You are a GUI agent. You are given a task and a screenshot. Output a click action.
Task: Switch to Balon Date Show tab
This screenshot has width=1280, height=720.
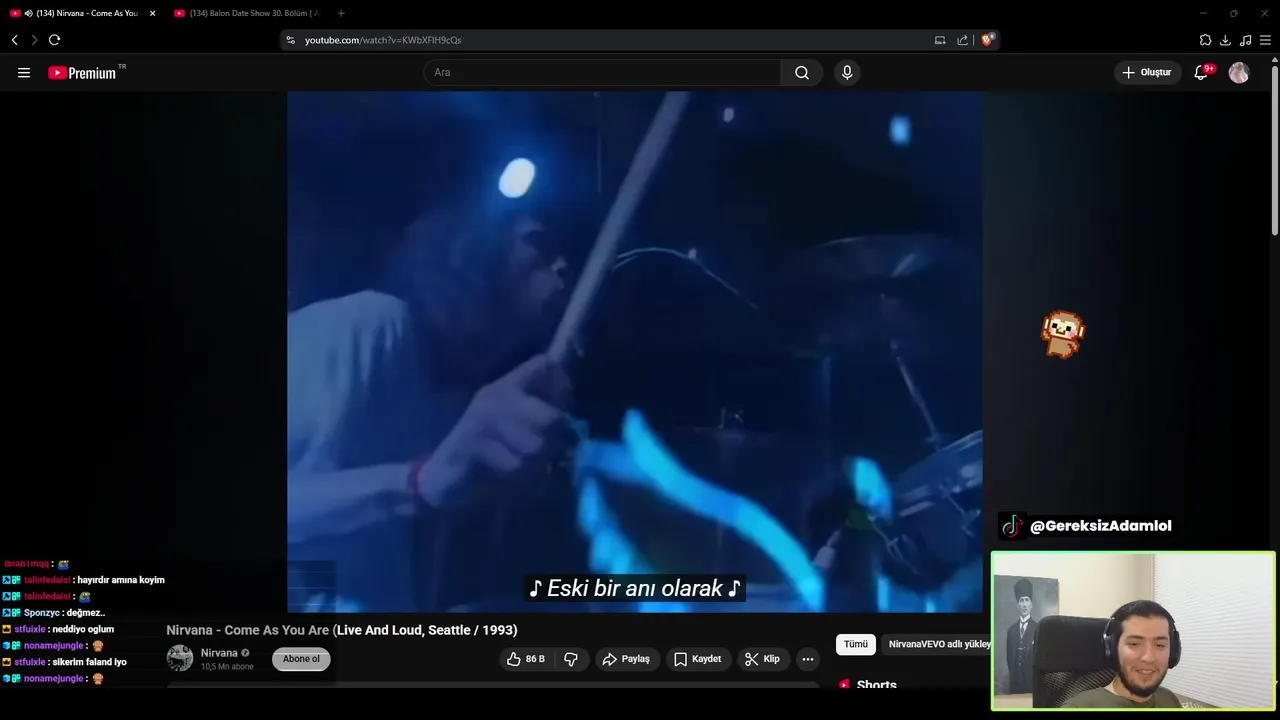(x=247, y=13)
